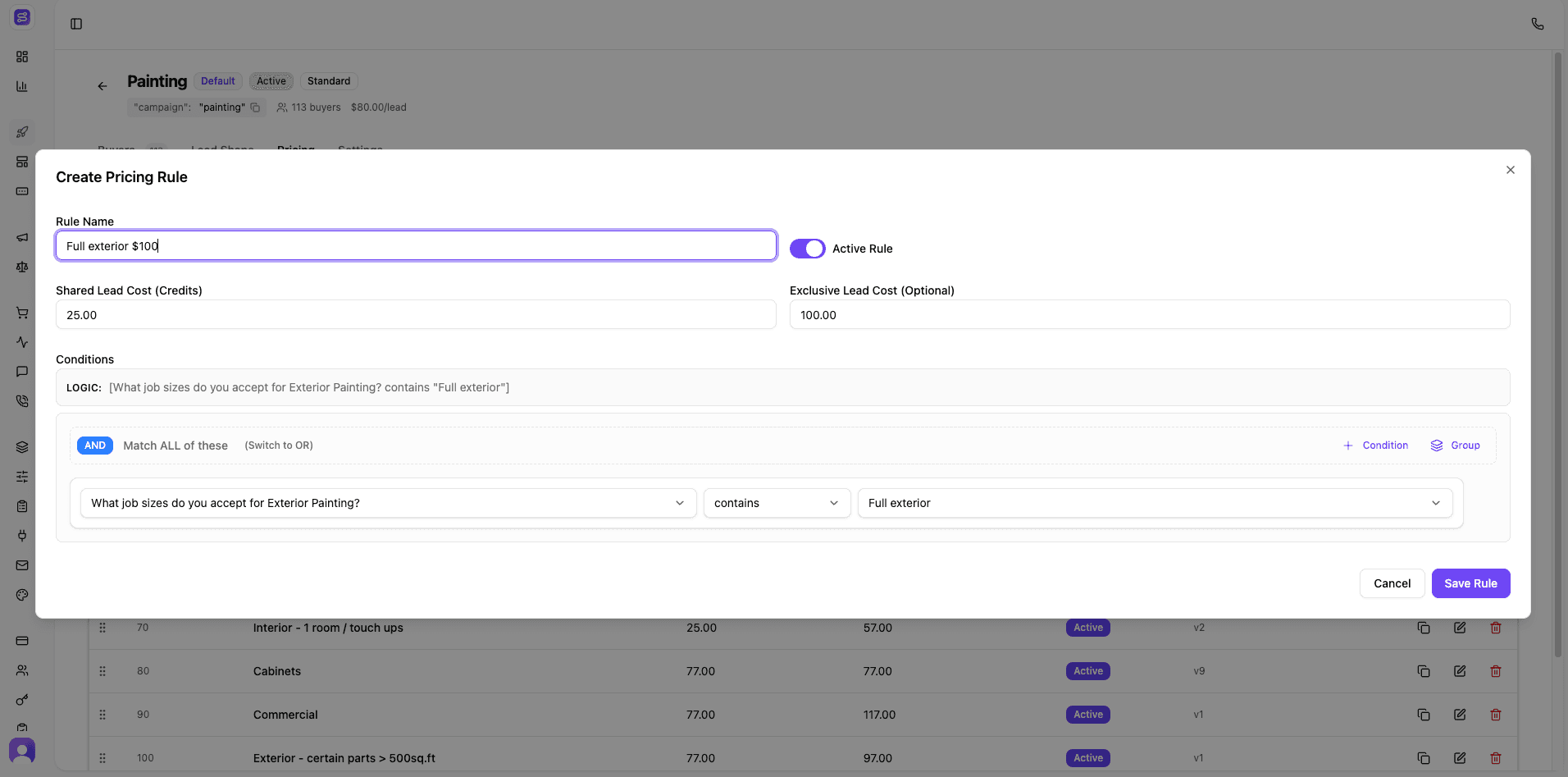Delete the Interior - 1 room / touch ups rule
1568x777 pixels.
pos(1496,628)
